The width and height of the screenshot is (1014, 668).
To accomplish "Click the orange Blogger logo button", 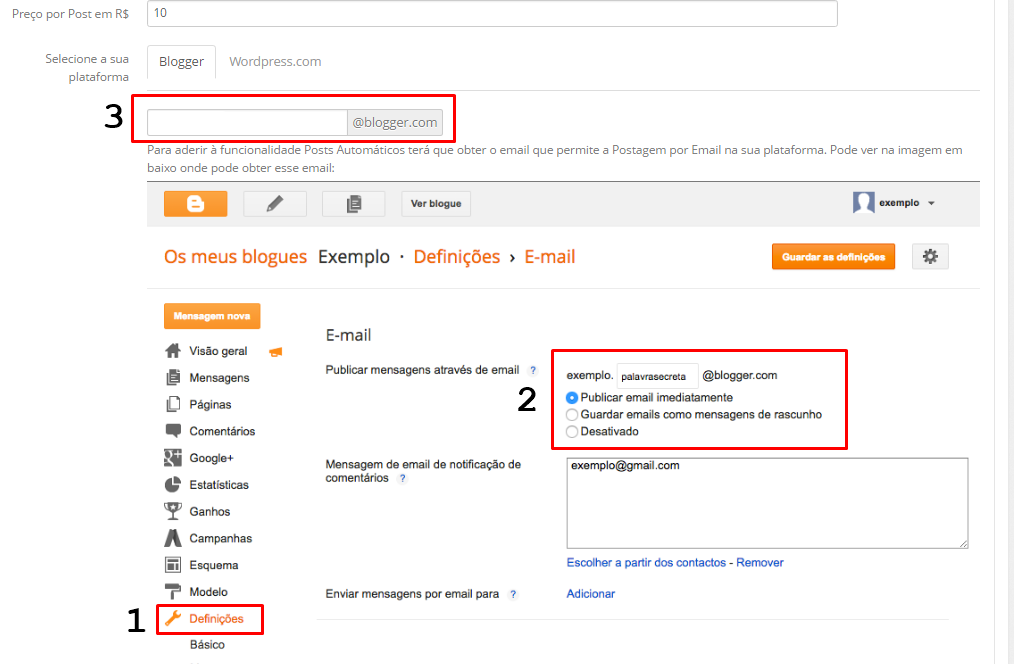I will pyautogui.click(x=195, y=204).
